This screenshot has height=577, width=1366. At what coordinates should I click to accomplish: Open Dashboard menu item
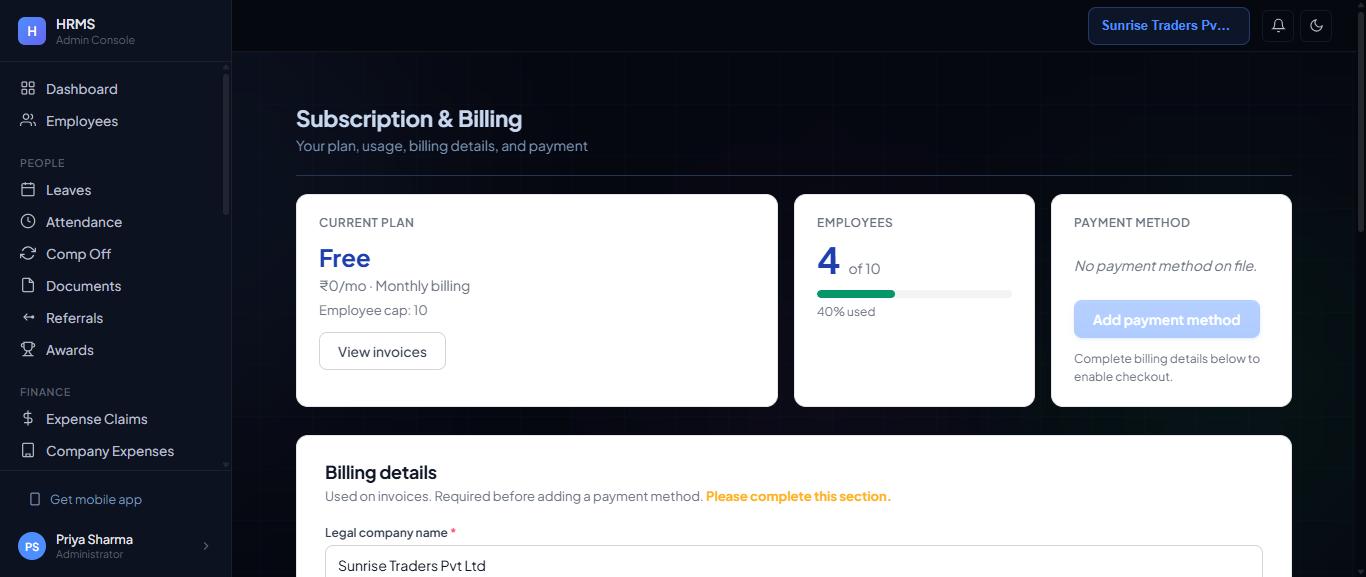click(x=112, y=89)
